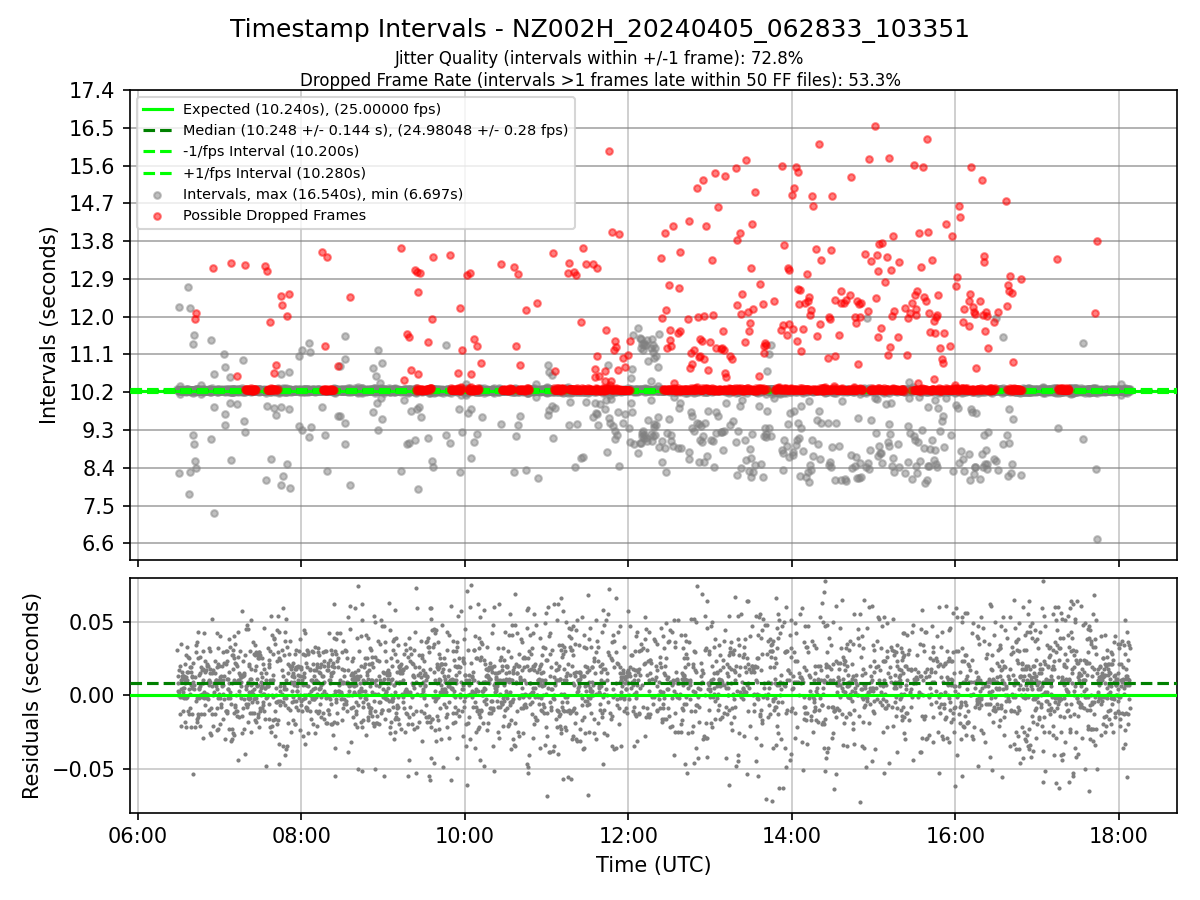The height and width of the screenshot is (900, 1200).
Task: Click the 'Intervals, max (16.540s), min (6.697s)' legend entry
Action: [x=323, y=194]
